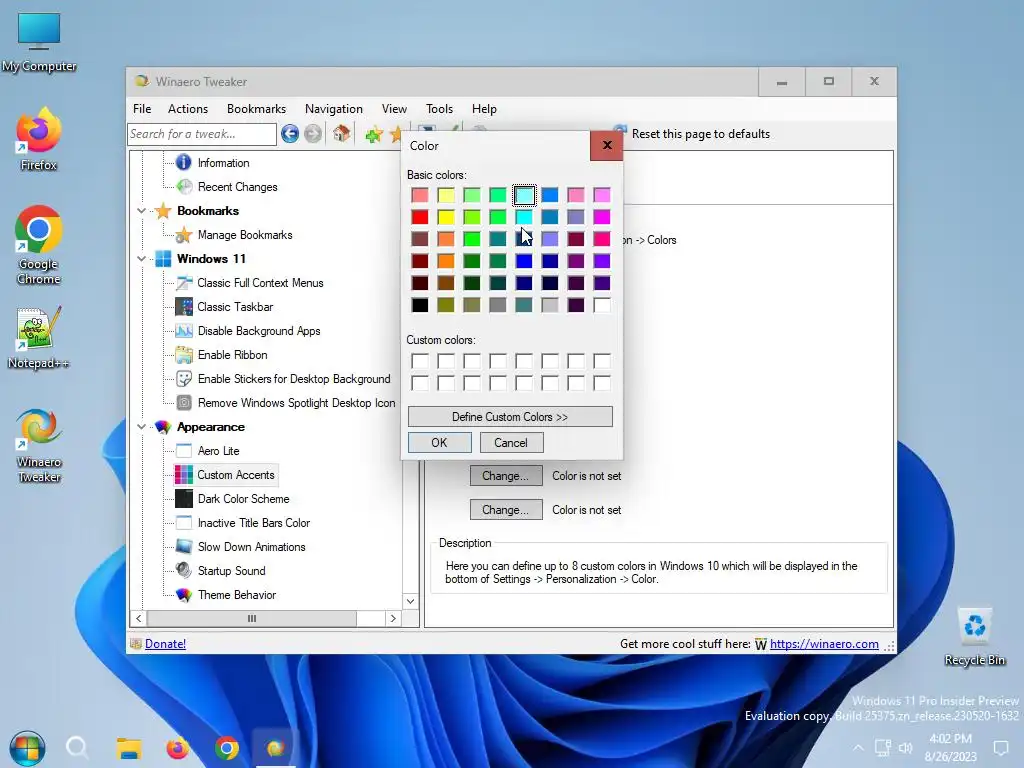
Task: Select Classic Full Context Menus icon
Action: [x=184, y=283]
